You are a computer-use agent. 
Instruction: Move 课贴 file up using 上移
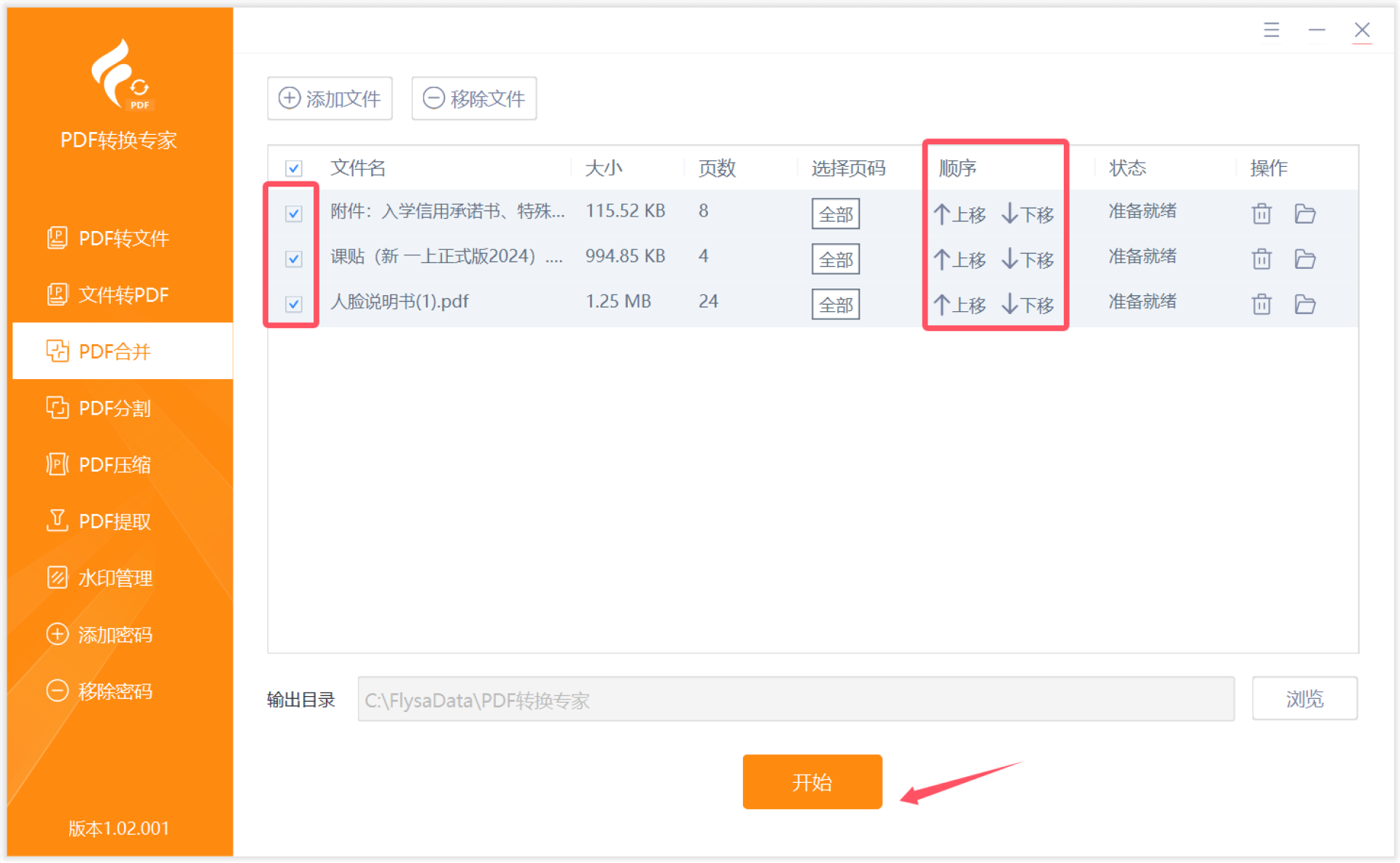pyautogui.click(x=960, y=259)
